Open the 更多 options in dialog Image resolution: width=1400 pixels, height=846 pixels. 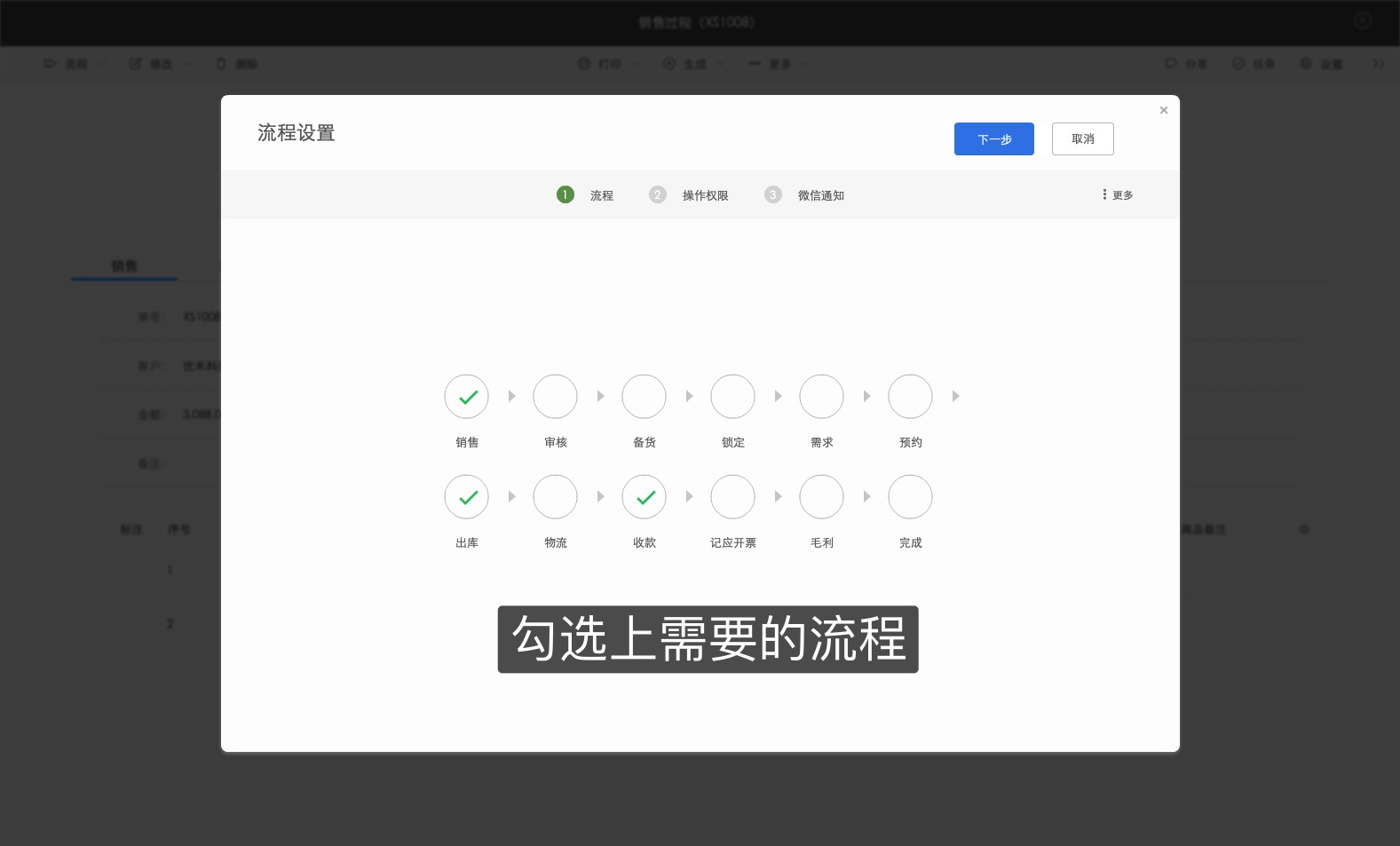coord(1118,195)
